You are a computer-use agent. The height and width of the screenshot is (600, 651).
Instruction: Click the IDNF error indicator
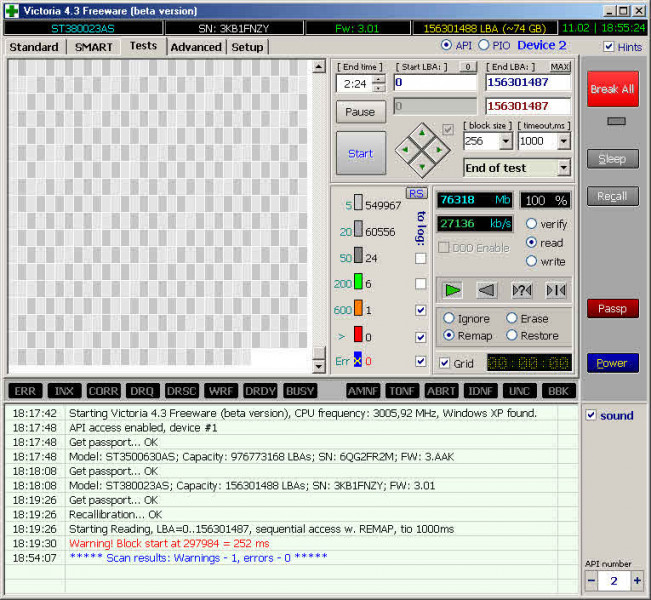coord(480,391)
